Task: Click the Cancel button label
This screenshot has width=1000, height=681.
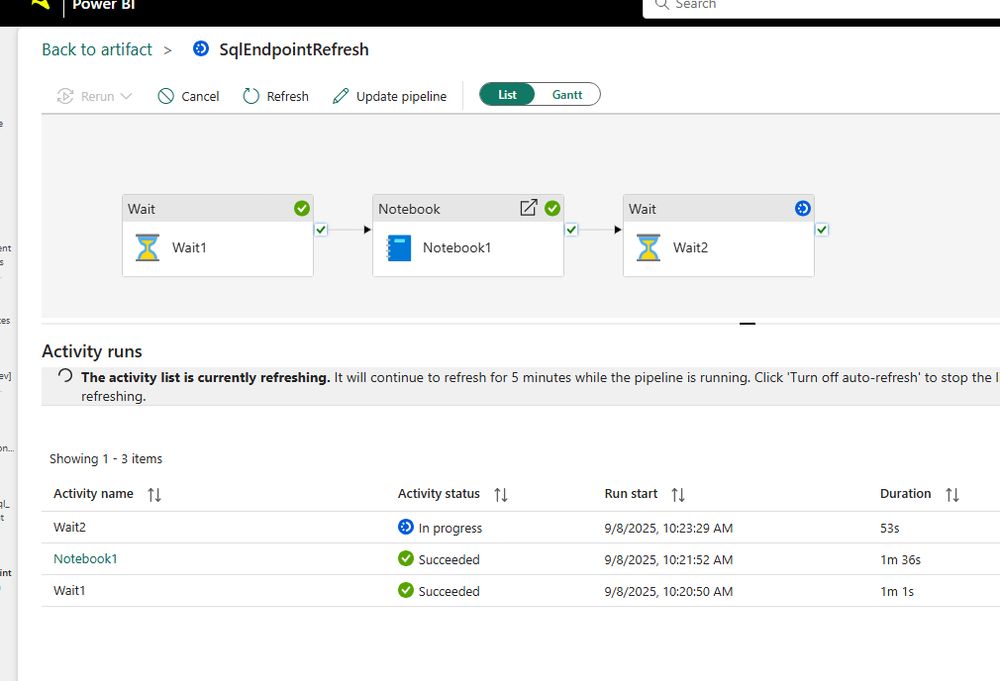Action: click(x=200, y=96)
